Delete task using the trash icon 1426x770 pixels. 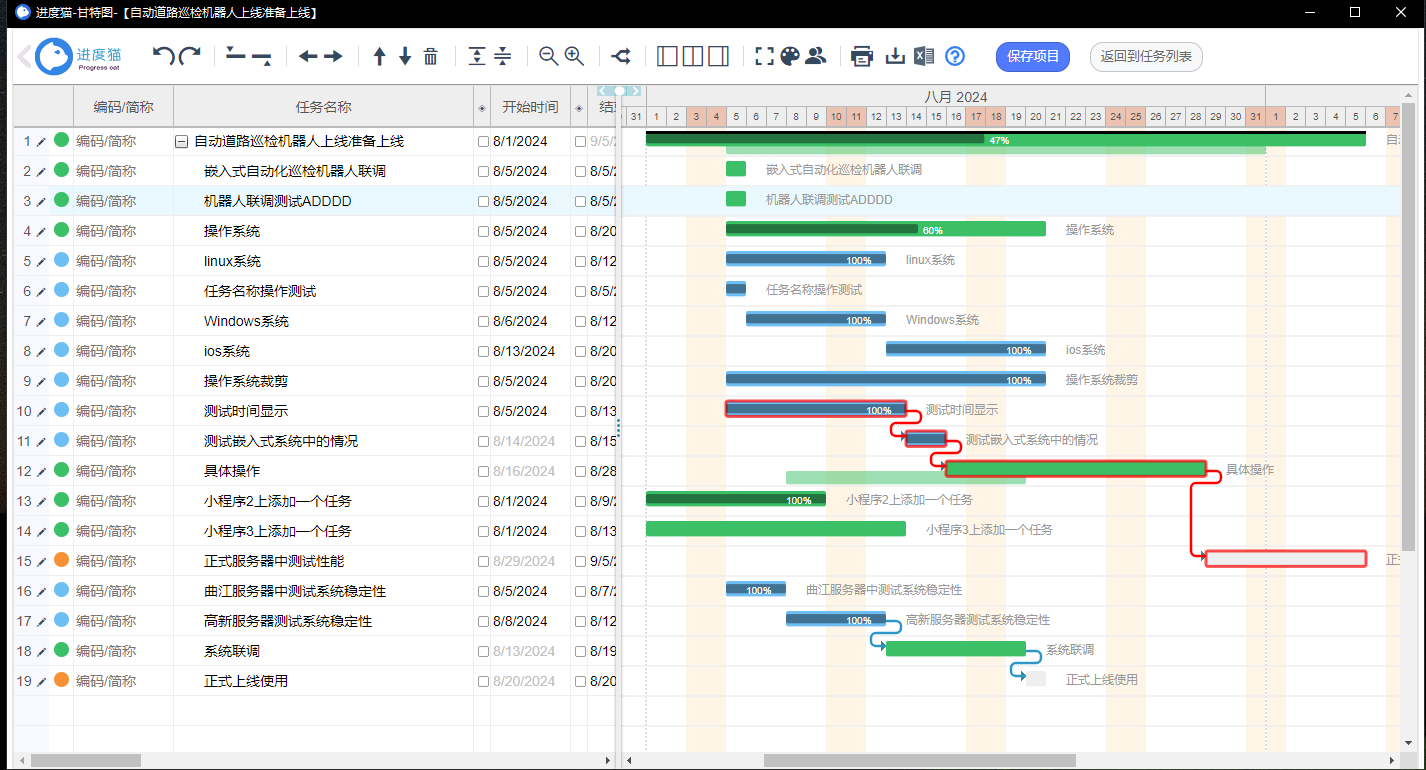431,57
